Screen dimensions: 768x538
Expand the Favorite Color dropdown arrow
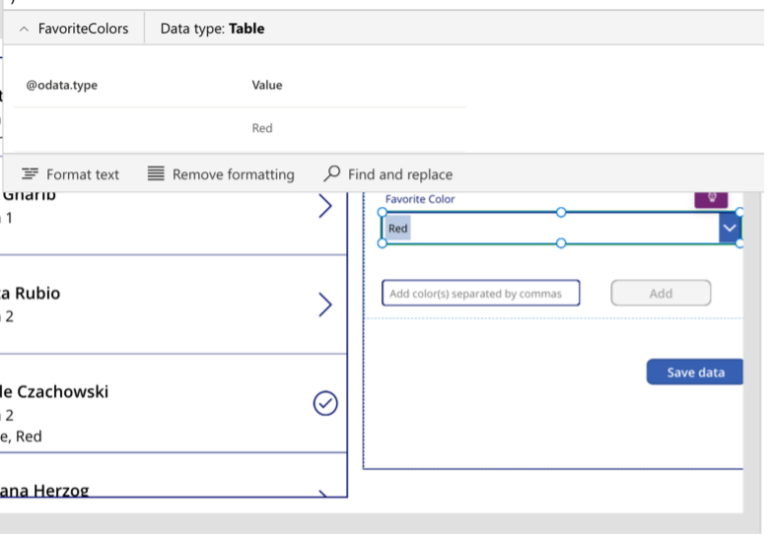click(x=730, y=229)
